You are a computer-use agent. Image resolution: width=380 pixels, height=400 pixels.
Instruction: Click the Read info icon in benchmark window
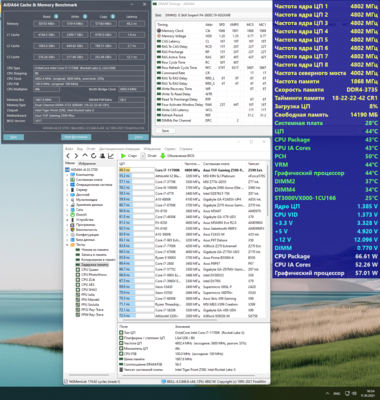[x=56, y=16]
